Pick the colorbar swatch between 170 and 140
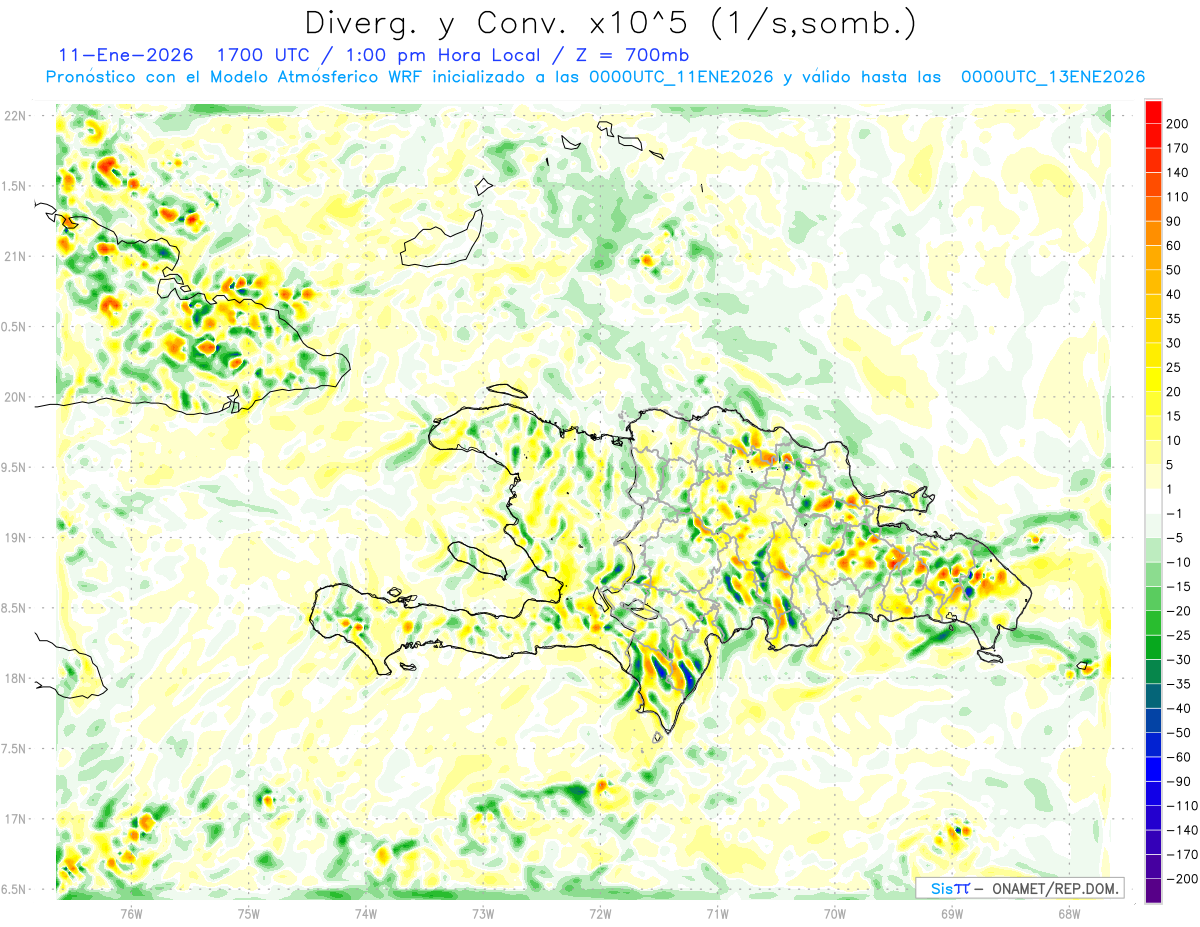Image resolution: width=1200 pixels, height=927 pixels. [1153, 161]
